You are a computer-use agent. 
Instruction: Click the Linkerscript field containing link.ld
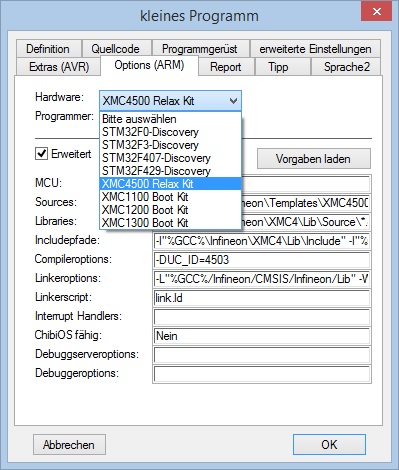262,298
